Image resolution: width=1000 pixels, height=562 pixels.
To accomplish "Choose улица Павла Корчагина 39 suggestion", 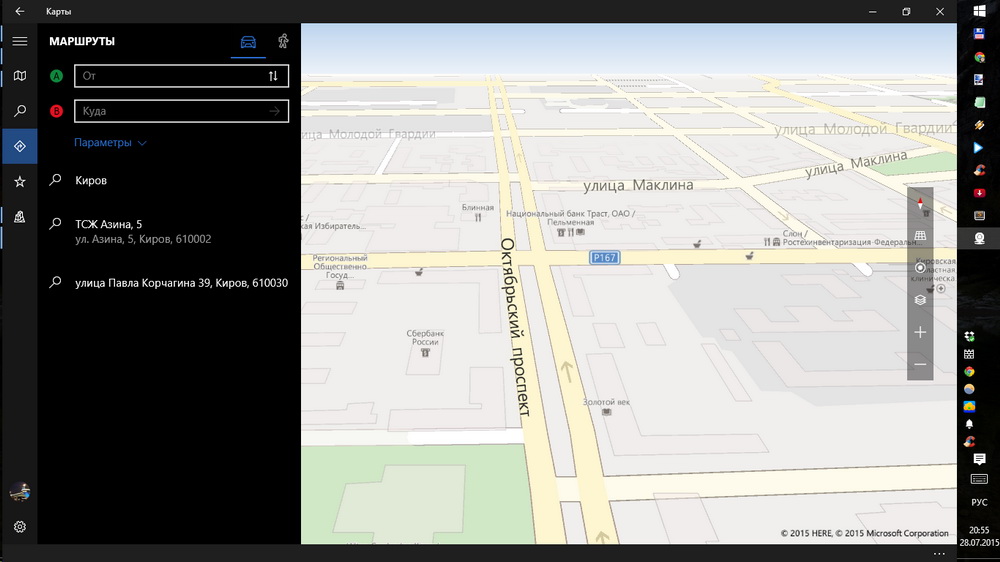I will pyautogui.click(x=168, y=283).
